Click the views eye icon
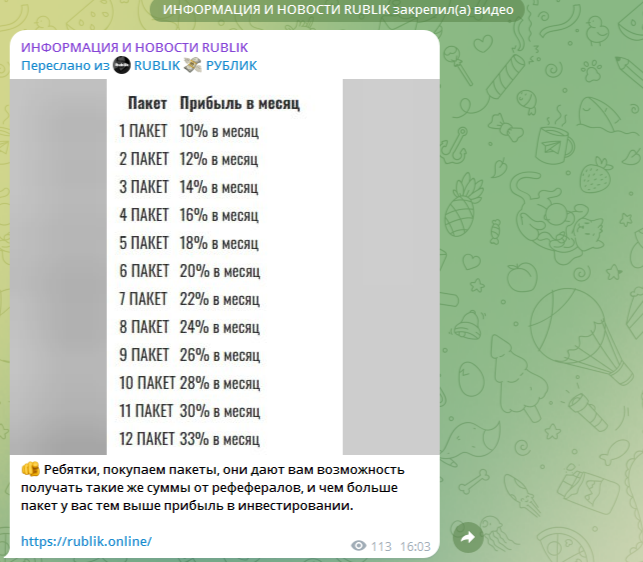 359,546
